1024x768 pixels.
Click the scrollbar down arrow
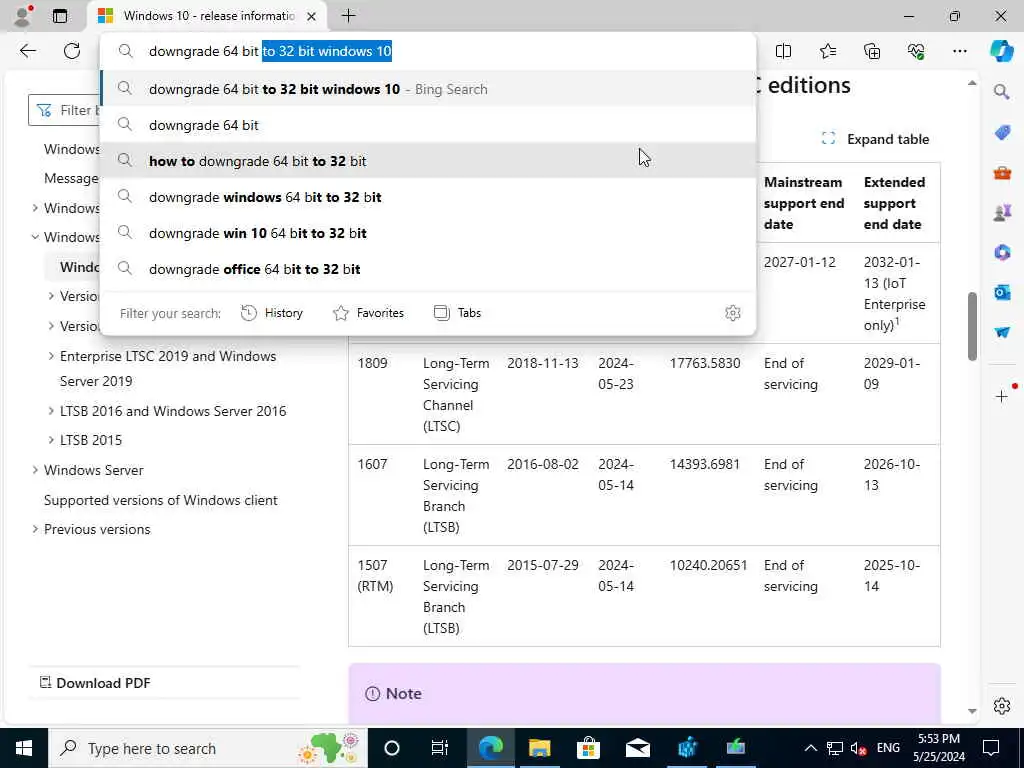tap(972, 711)
